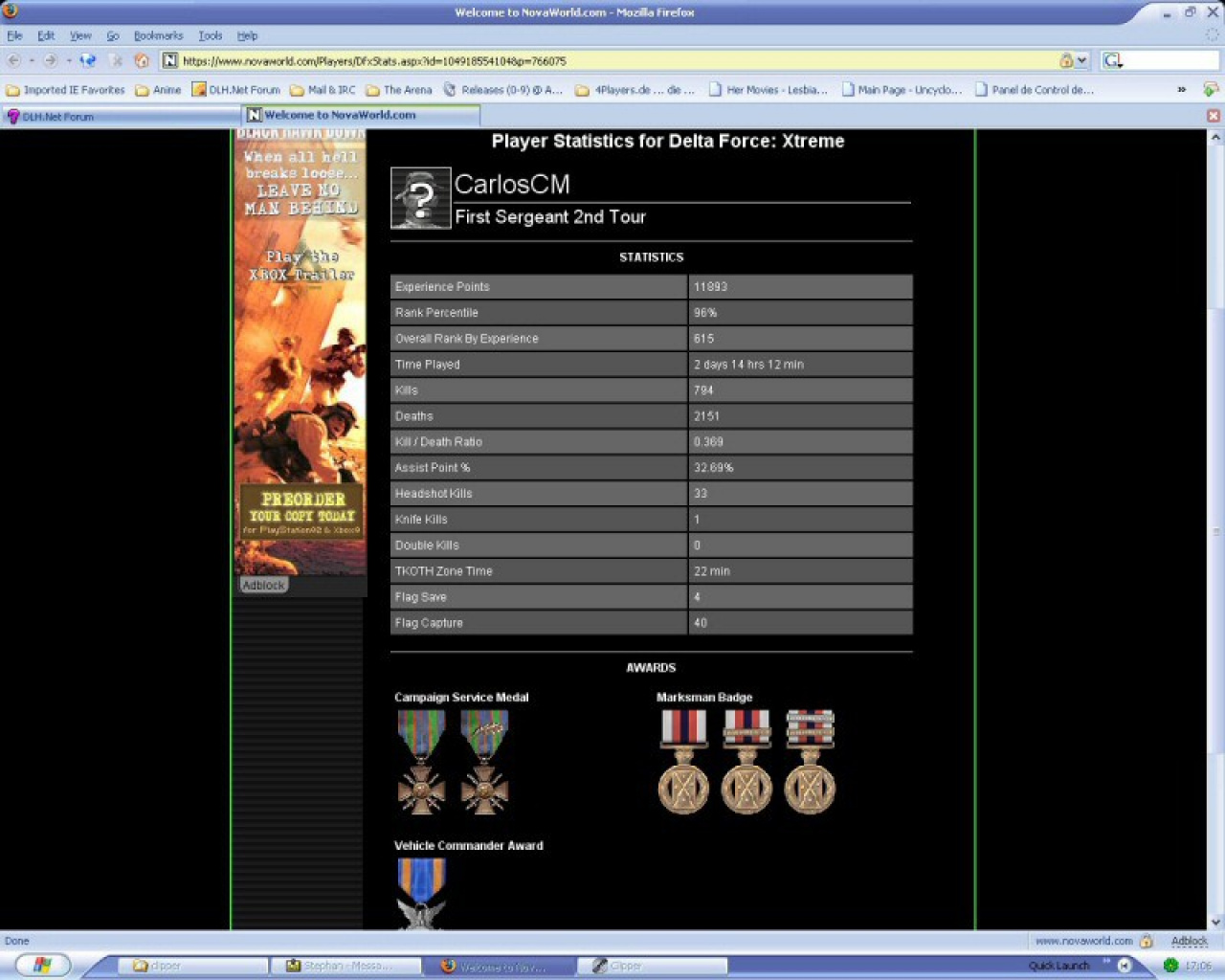The image size is (1225, 980).
Task: Open the Tools menu
Action: pyautogui.click(x=211, y=35)
